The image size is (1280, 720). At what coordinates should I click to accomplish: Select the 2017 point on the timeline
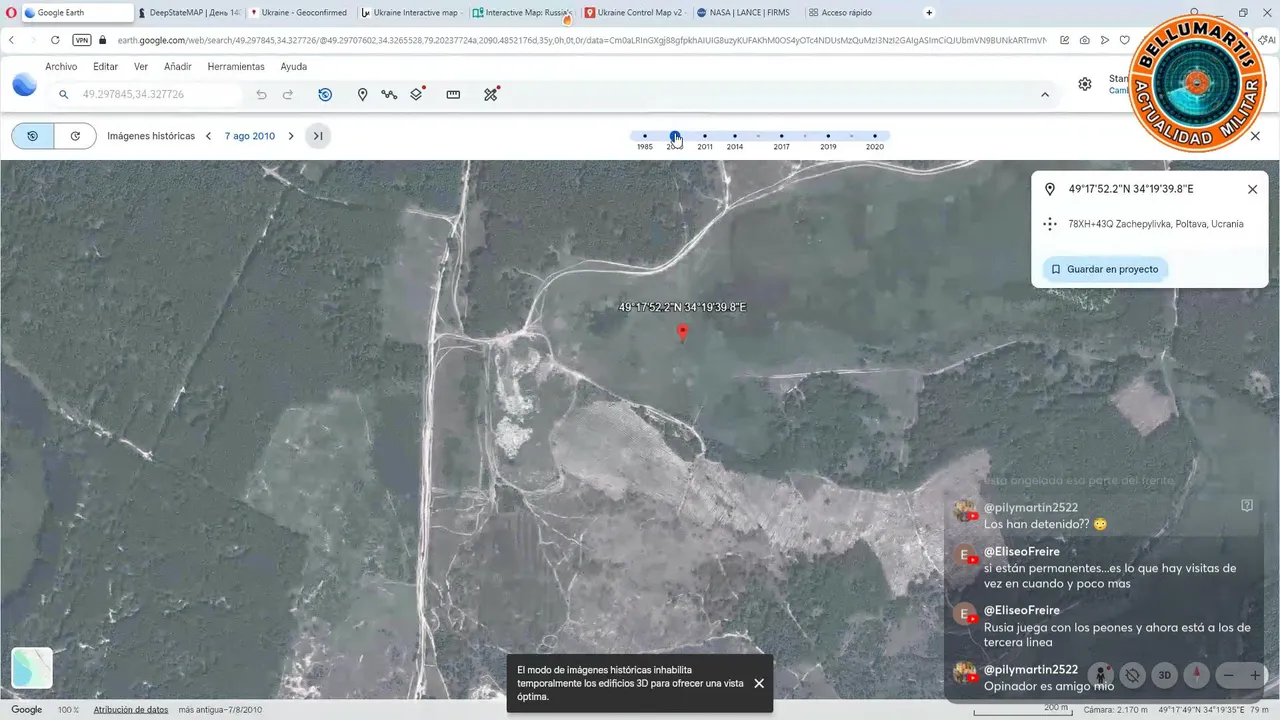[x=781, y=136]
